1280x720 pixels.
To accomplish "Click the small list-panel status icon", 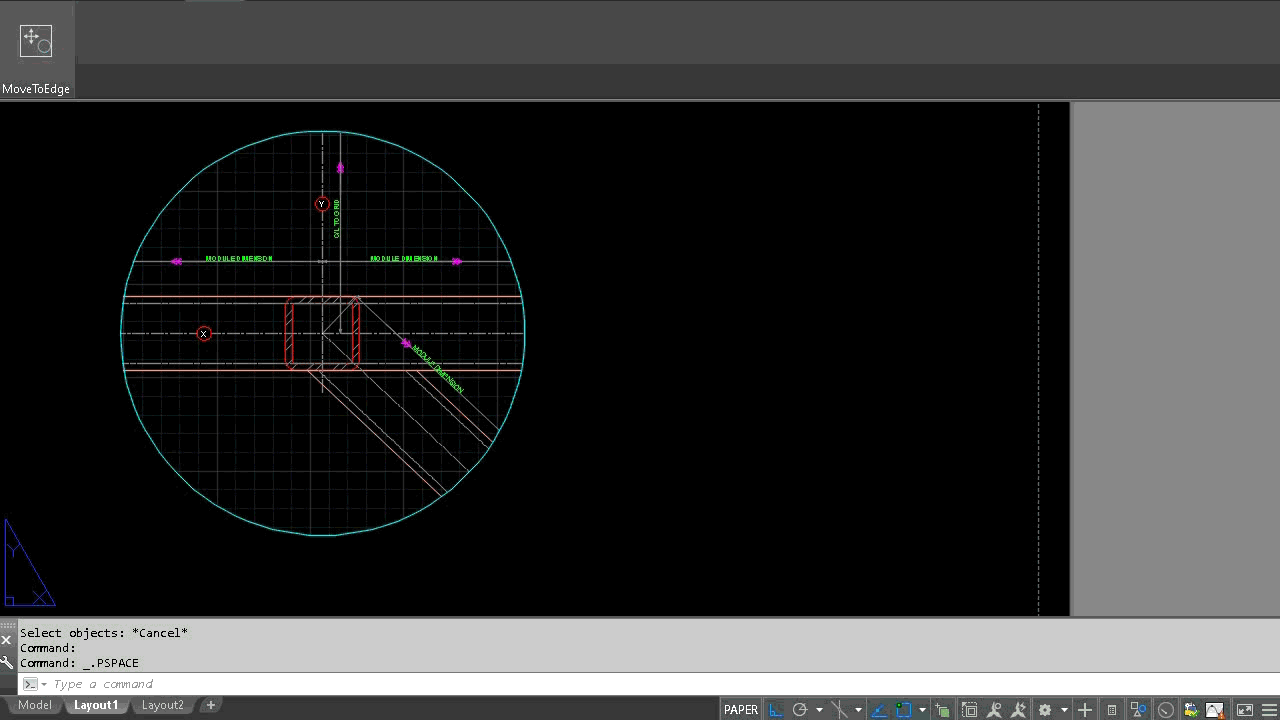I will coord(1111,710).
